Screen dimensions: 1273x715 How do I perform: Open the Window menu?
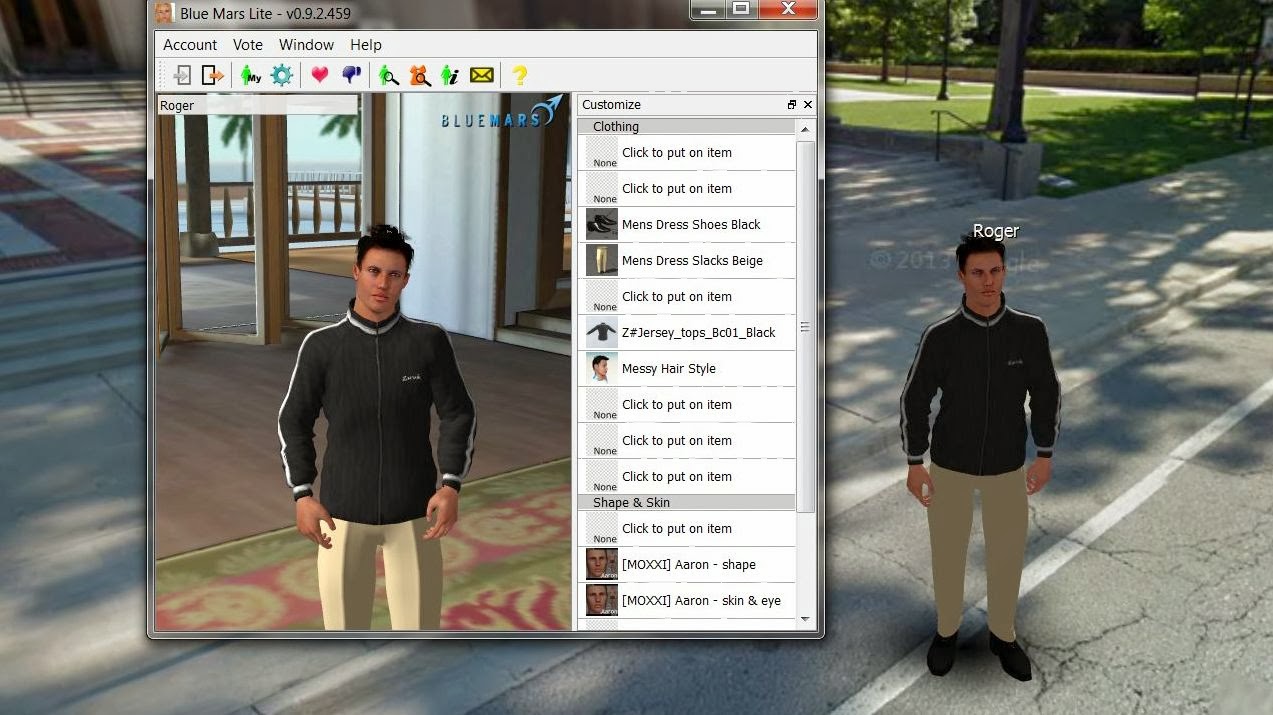[x=306, y=45]
